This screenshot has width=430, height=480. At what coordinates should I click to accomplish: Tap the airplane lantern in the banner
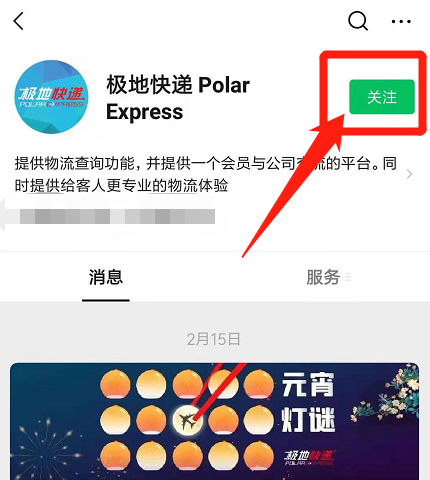188,420
